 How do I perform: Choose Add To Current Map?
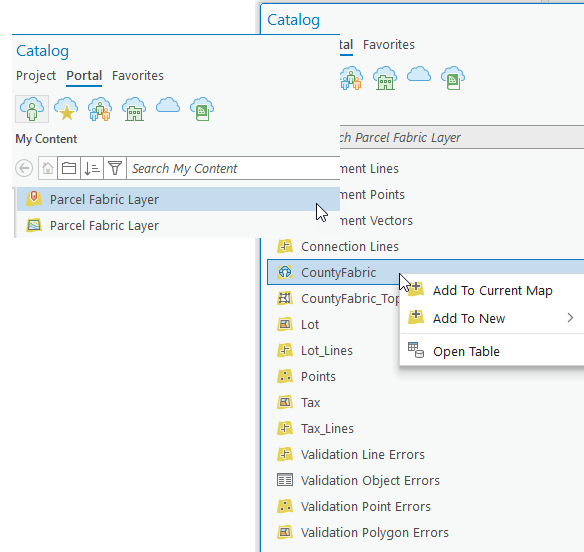(x=492, y=291)
